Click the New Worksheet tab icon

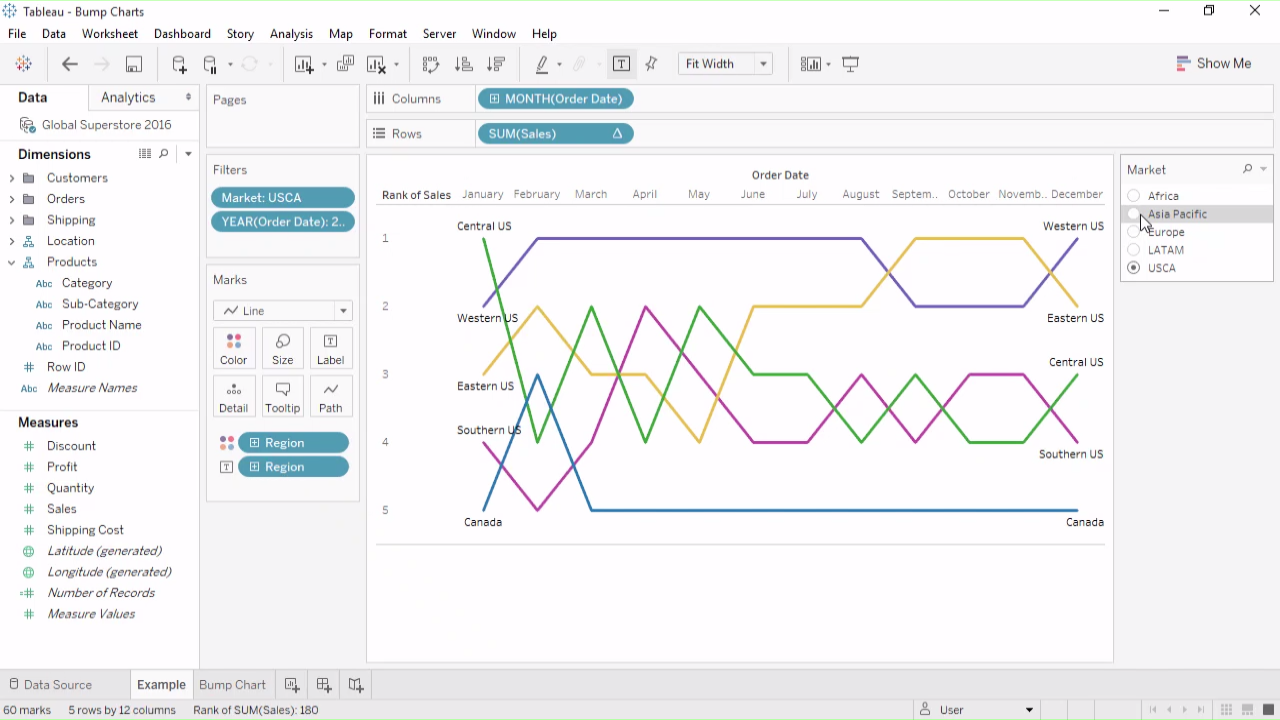point(292,685)
